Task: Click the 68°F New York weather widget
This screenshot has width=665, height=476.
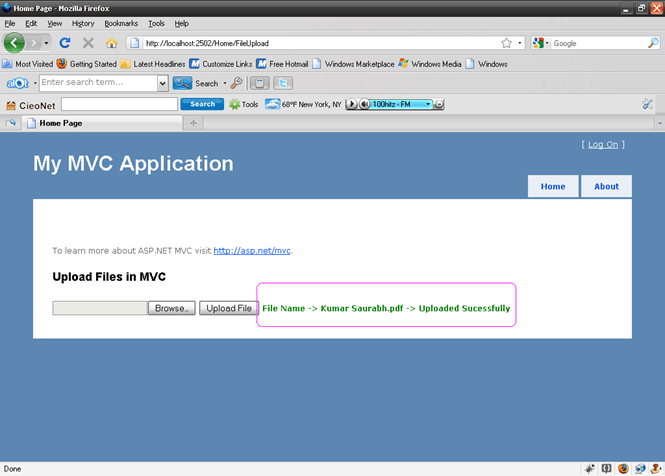Action: click(x=303, y=104)
